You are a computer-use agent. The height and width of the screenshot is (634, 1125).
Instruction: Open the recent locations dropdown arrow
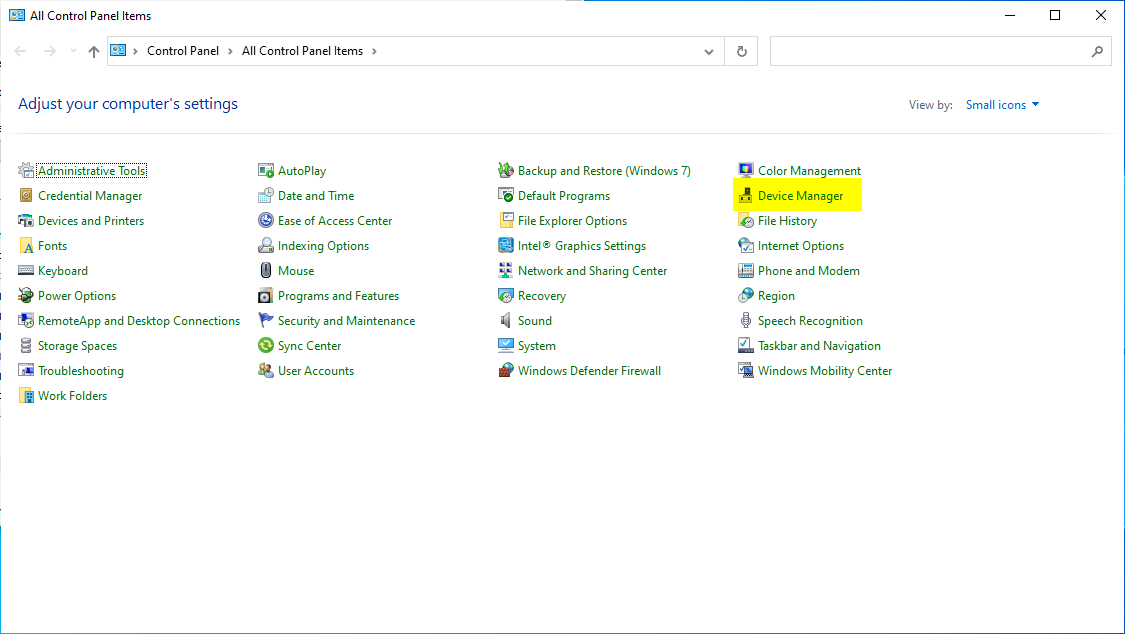[x=73, y=51]
